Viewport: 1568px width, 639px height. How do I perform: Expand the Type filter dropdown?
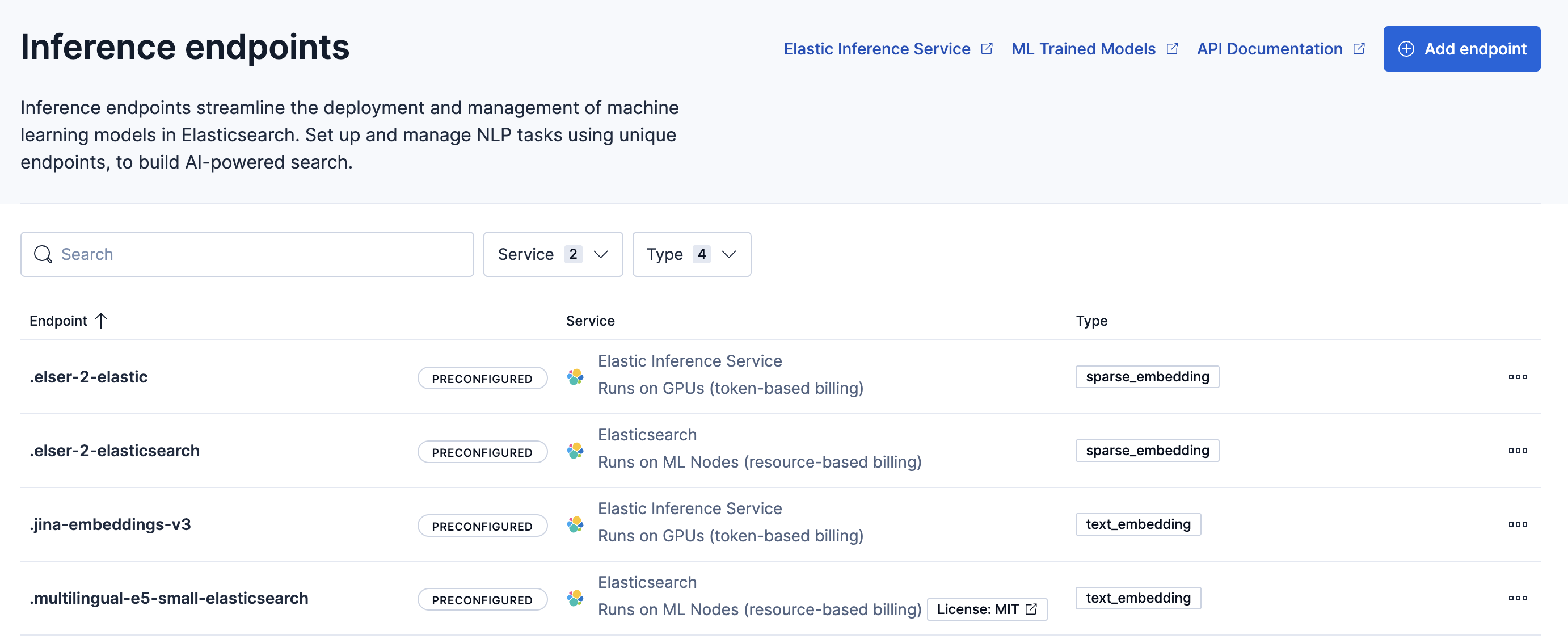point(692,254)
